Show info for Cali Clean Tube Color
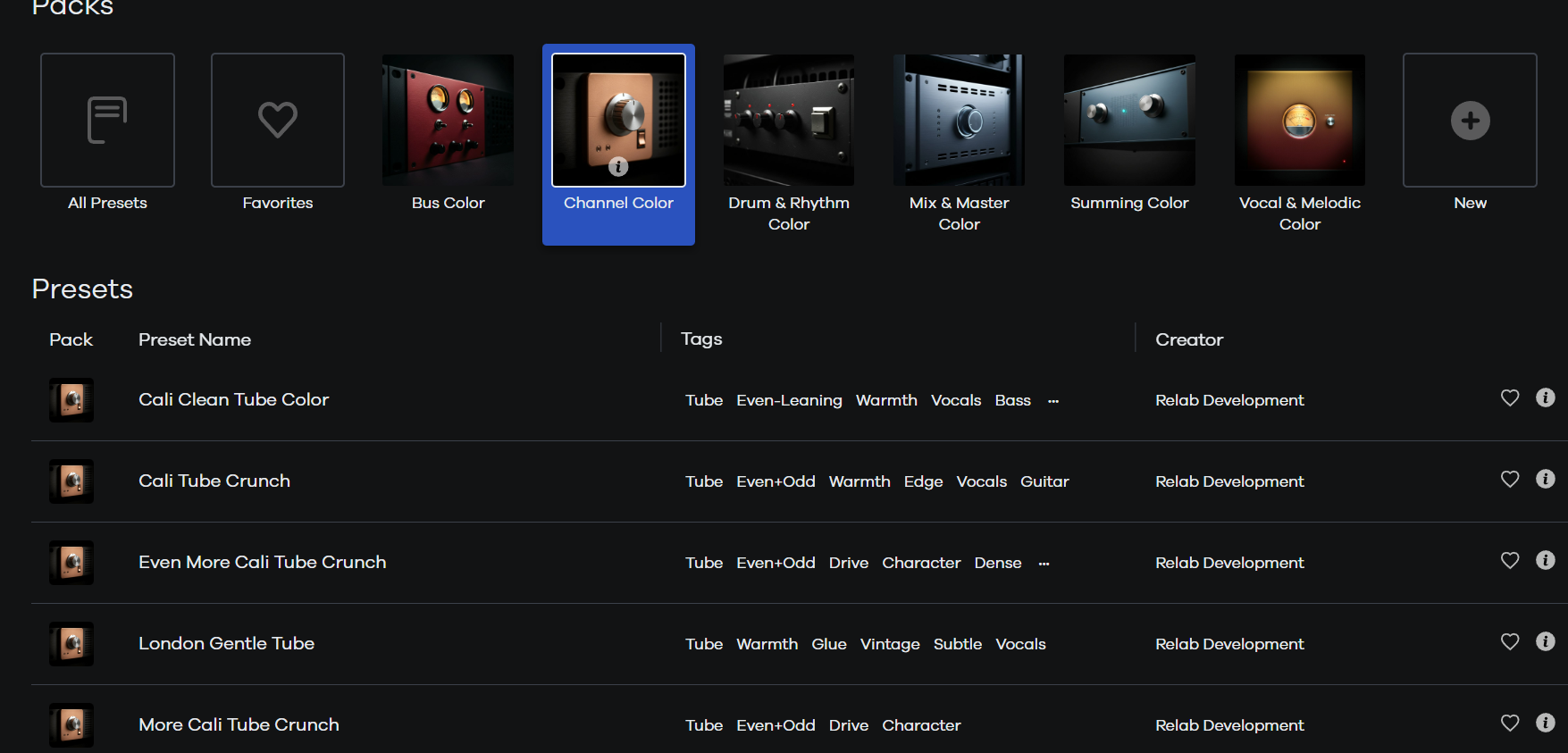The image size is (1568, 753). 1546,397
